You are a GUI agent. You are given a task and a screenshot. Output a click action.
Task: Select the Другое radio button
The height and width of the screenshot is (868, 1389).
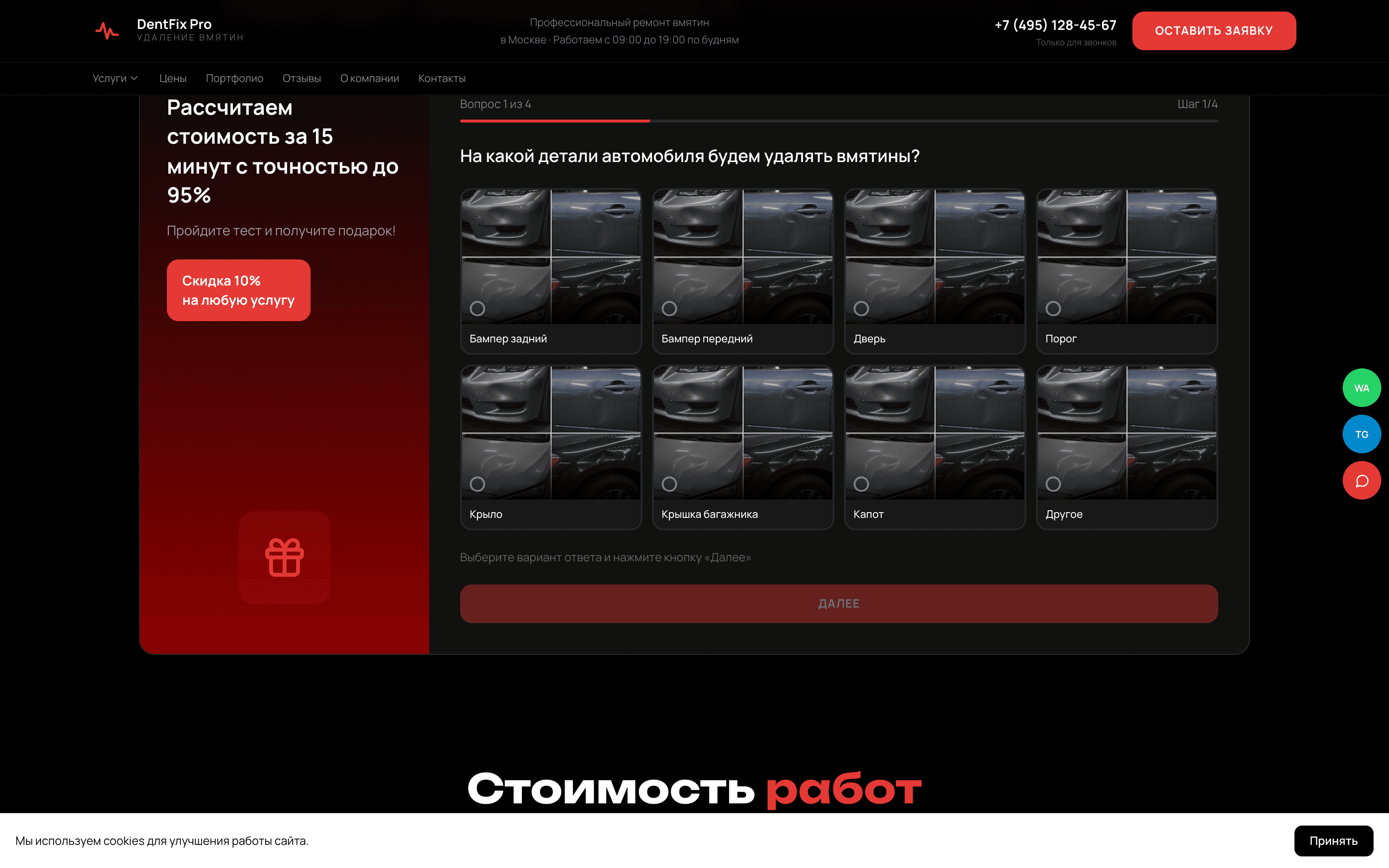tap(1053, 484)
